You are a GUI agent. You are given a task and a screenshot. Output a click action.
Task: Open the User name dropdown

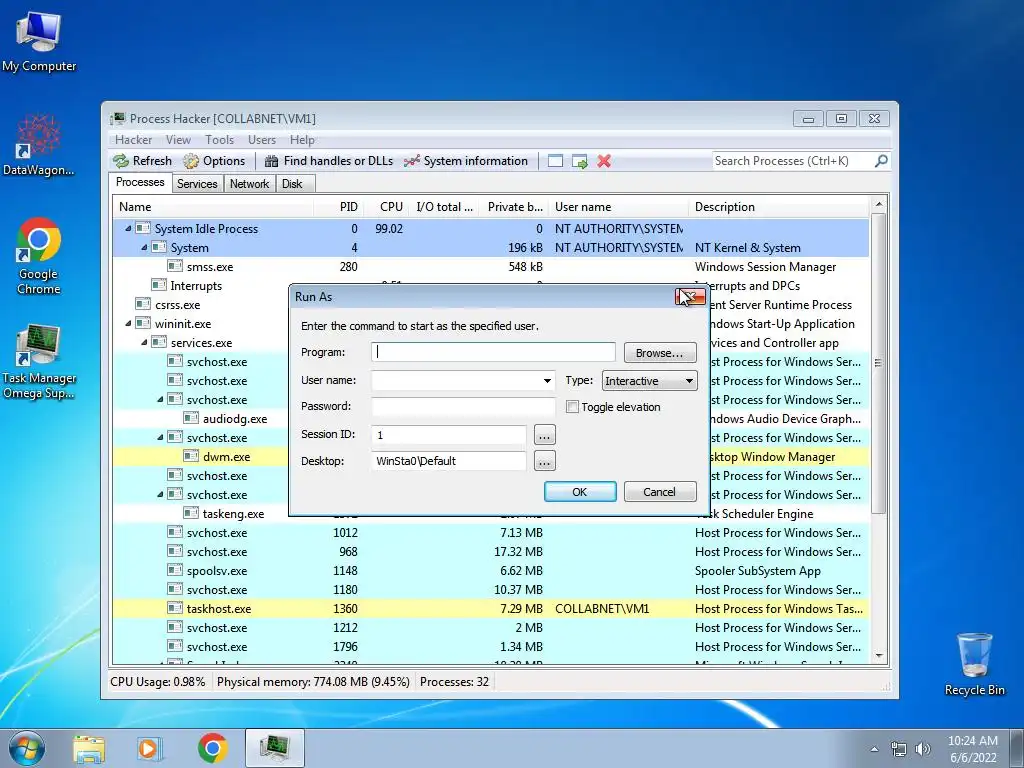[x=547, y=381]
